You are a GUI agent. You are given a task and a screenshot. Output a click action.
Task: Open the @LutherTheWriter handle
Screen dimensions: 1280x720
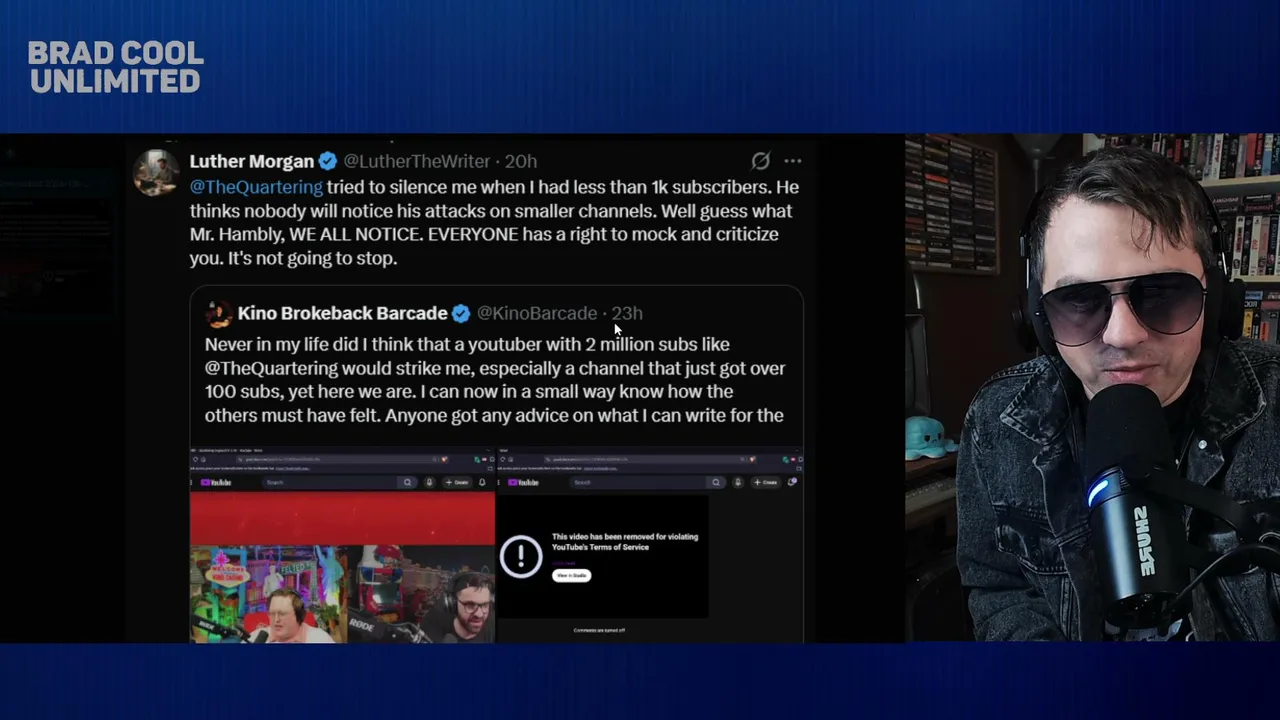tap(417, 161)
